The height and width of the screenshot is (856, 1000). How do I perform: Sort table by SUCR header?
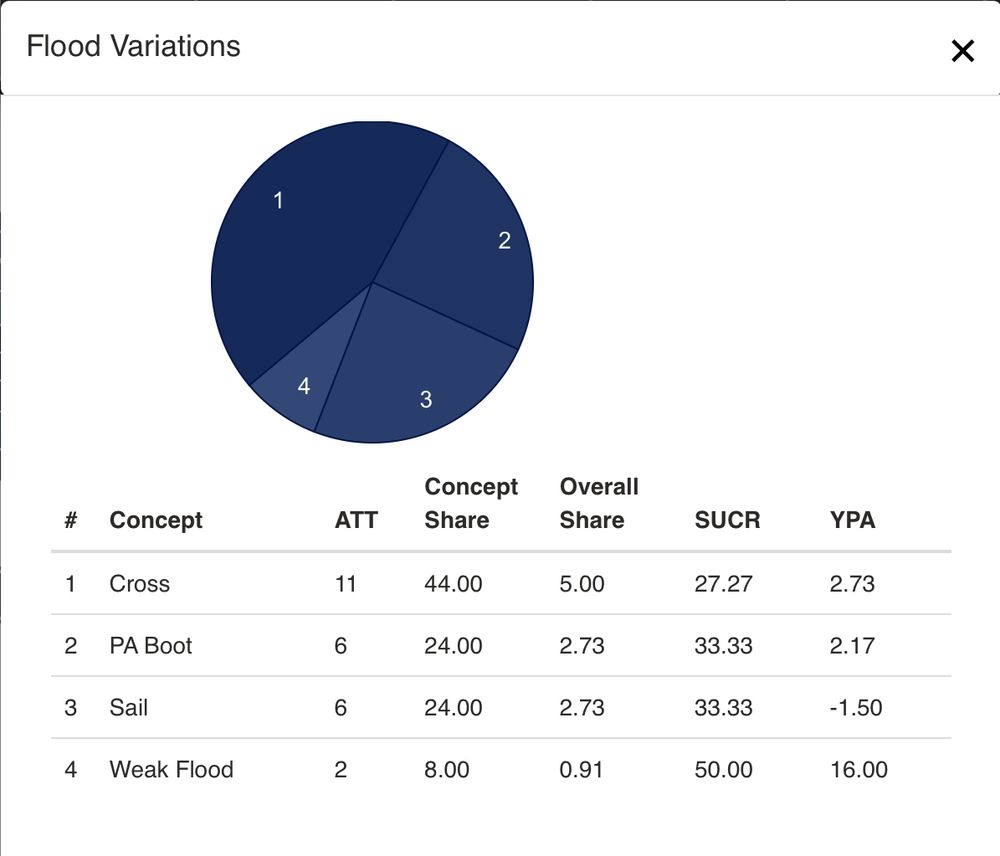point(727,520)
